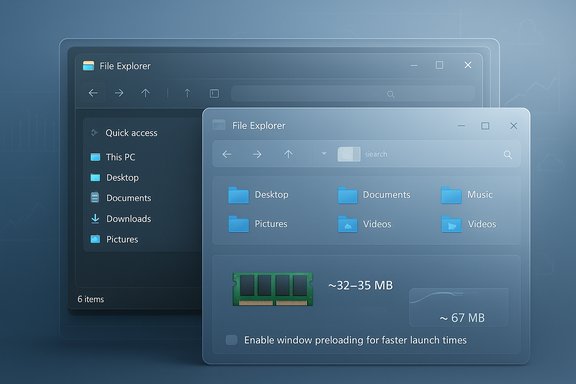Click the location thumbnail beside search text

[349, 154]
